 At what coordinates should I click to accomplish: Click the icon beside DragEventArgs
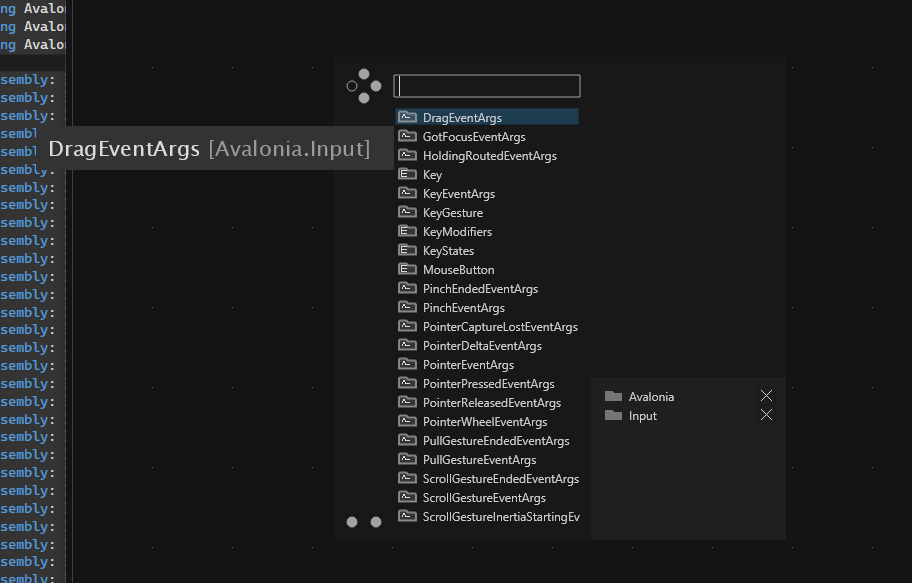407,117
